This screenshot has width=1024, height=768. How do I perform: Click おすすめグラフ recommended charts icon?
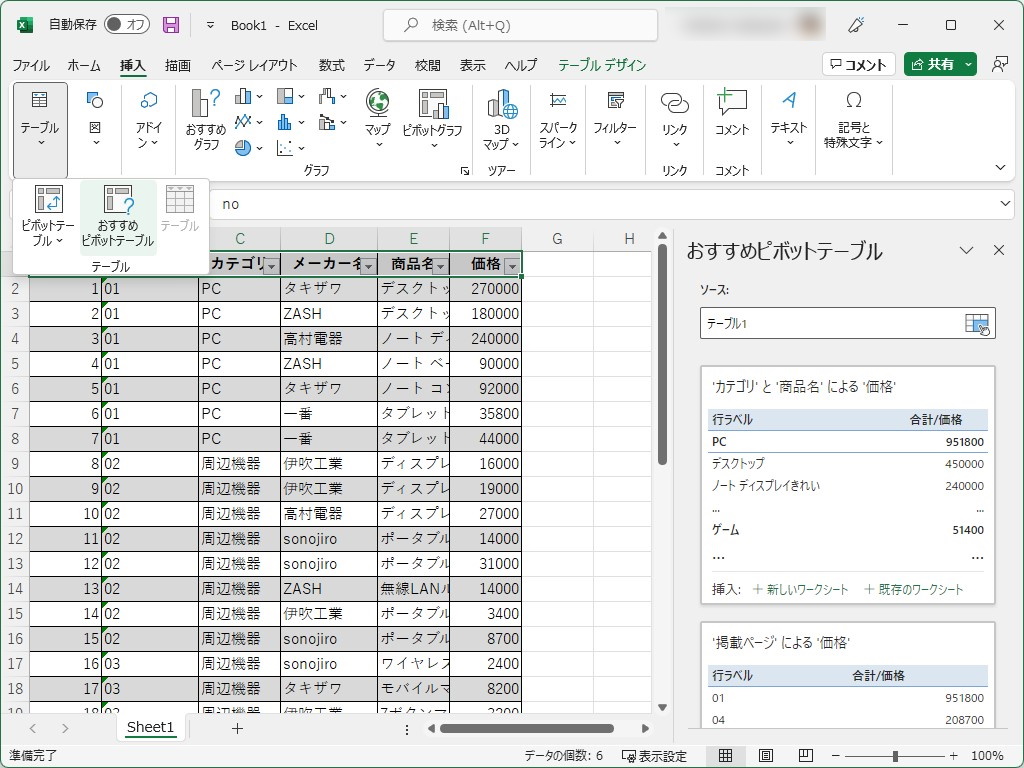pyautogui.click(x=206, y=120)
